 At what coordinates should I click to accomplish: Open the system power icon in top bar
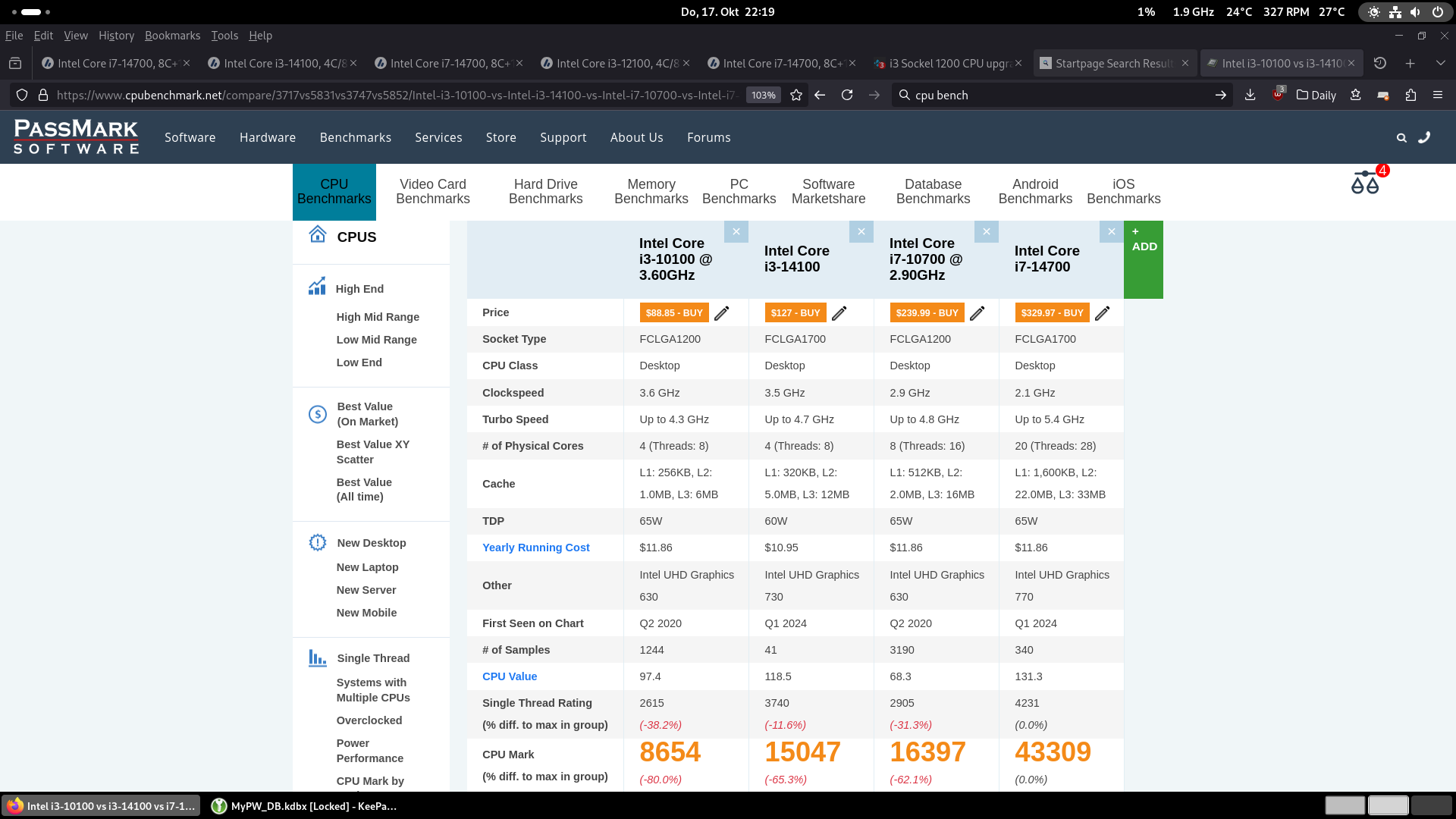coord(1437,12)
